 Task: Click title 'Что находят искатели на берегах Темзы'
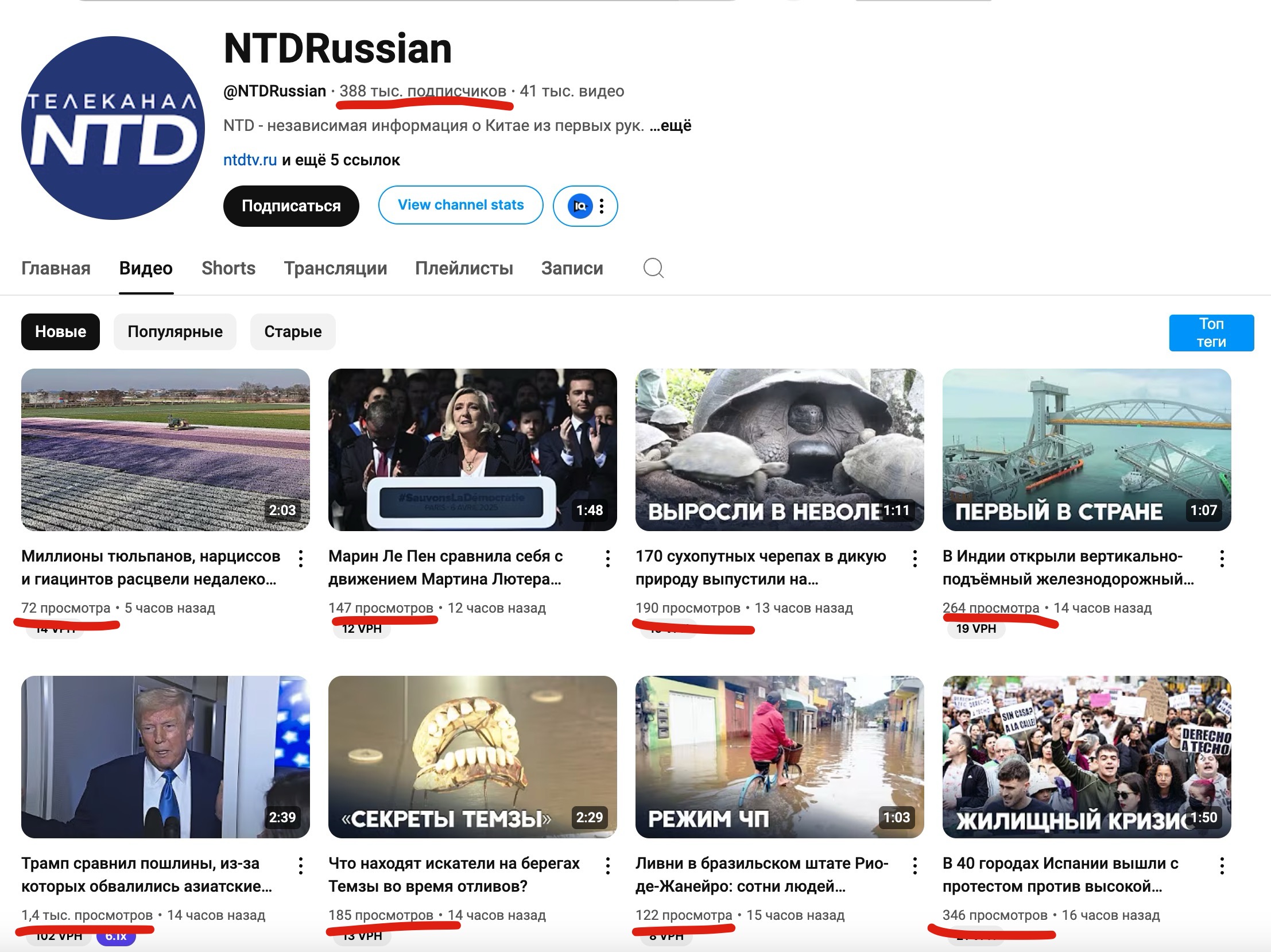454,874
